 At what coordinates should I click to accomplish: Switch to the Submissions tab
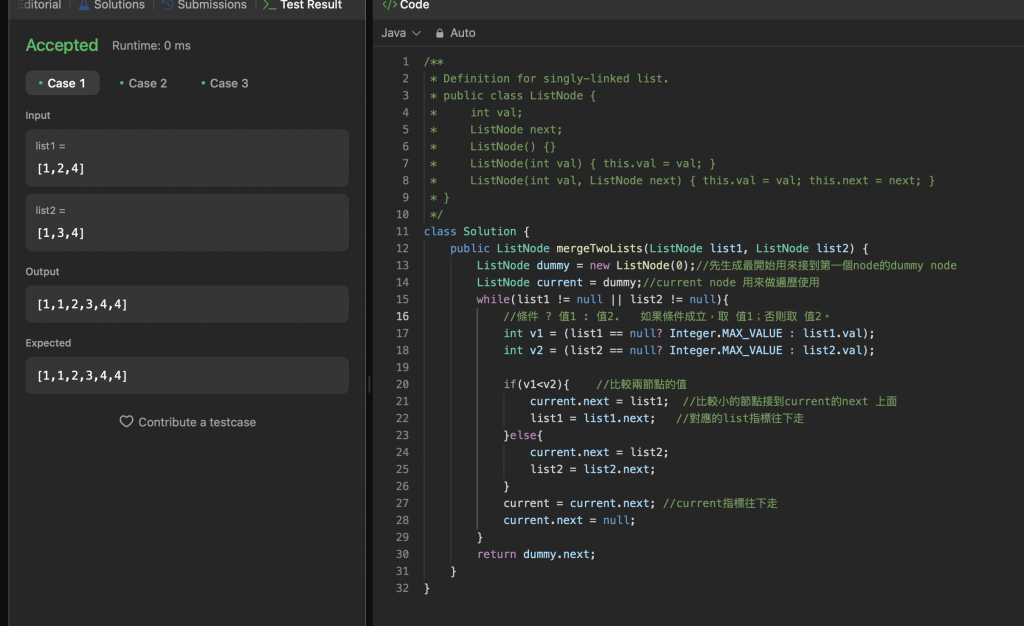[204, 5]
